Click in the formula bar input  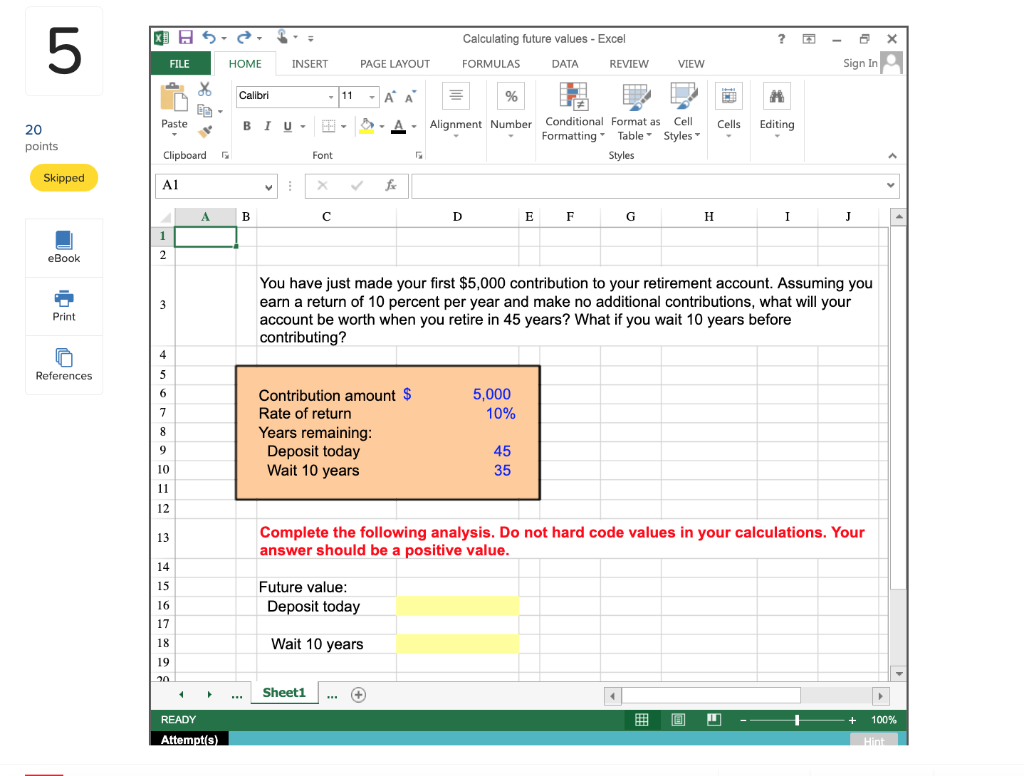(647, 186)
